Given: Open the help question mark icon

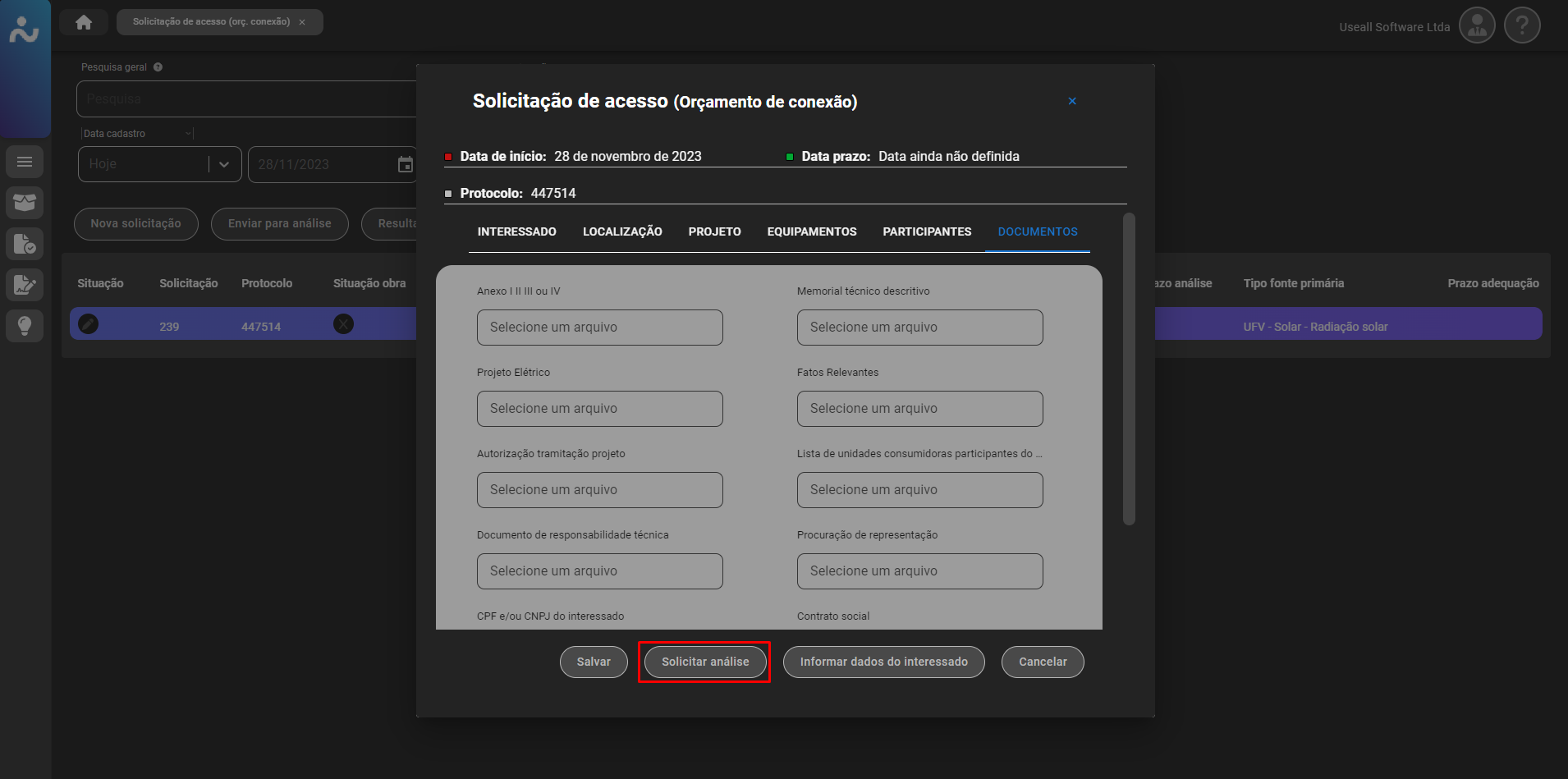Looking at the screenshot, I should 1522,26.
